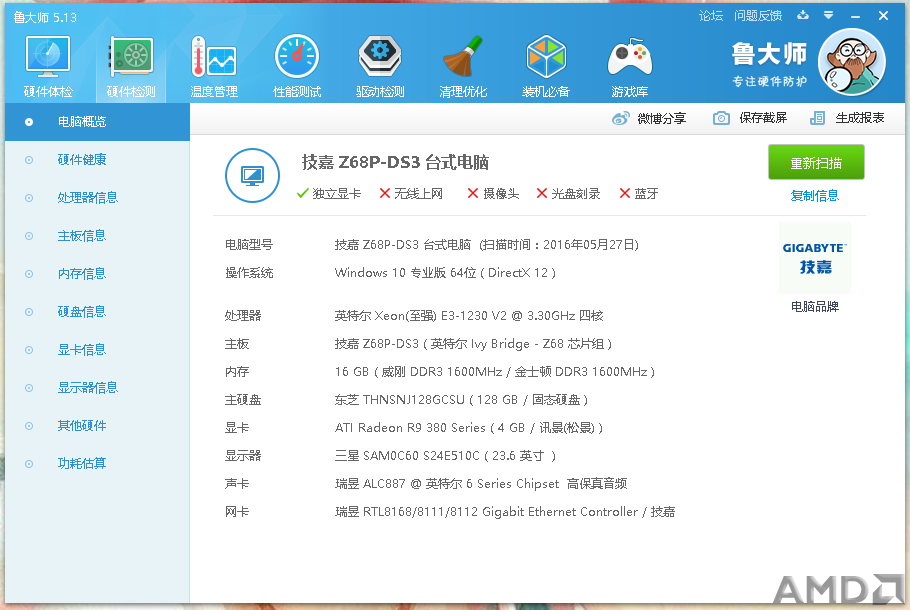The width and height of the screenshot is (910, 610).
Task: Click the 复制信息 copy info link
Action: (815, 196)
